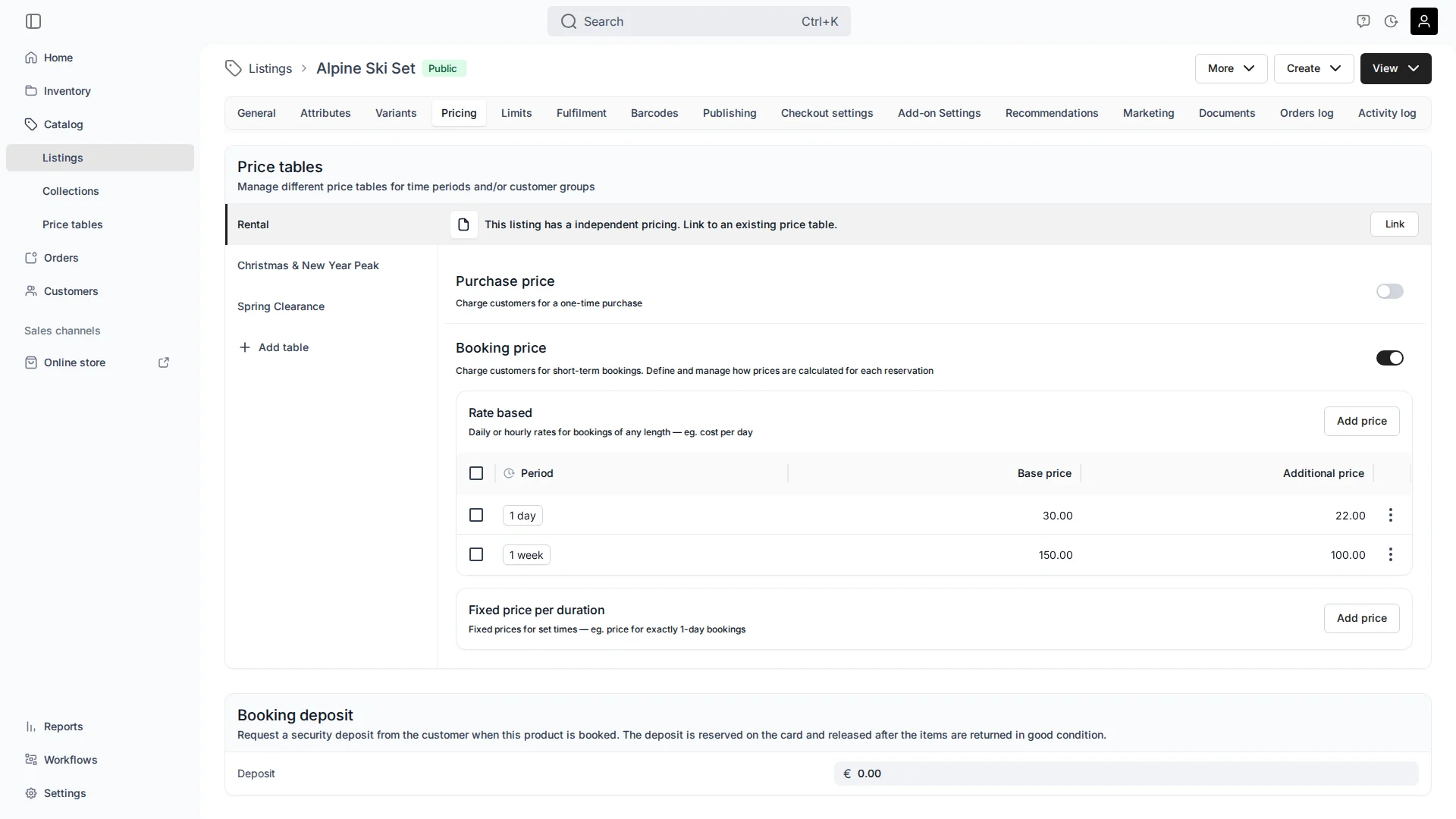Click Add price for Rate based
1456x819 pixels.
tap(1362, 421)
